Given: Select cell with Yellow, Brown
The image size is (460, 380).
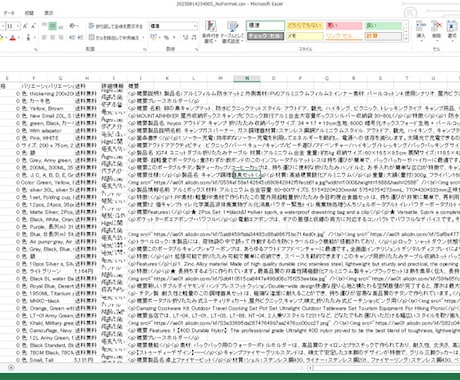Looking at the screenshot, I should point(47,108).
